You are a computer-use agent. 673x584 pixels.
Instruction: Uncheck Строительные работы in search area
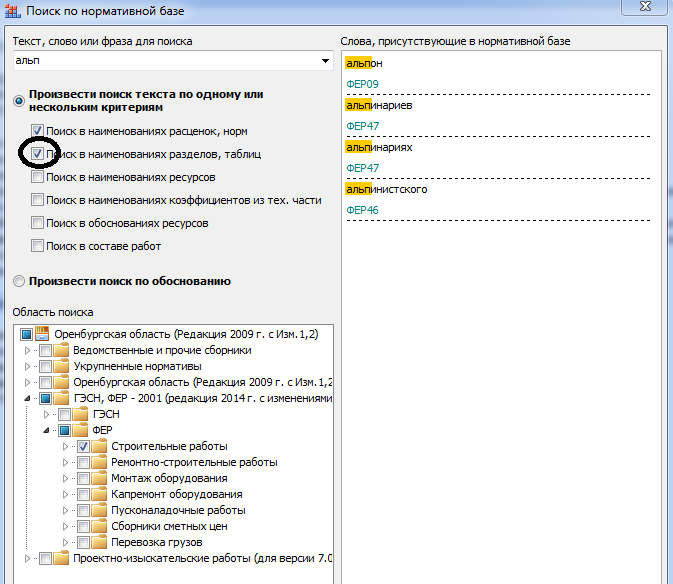(83, 446)
